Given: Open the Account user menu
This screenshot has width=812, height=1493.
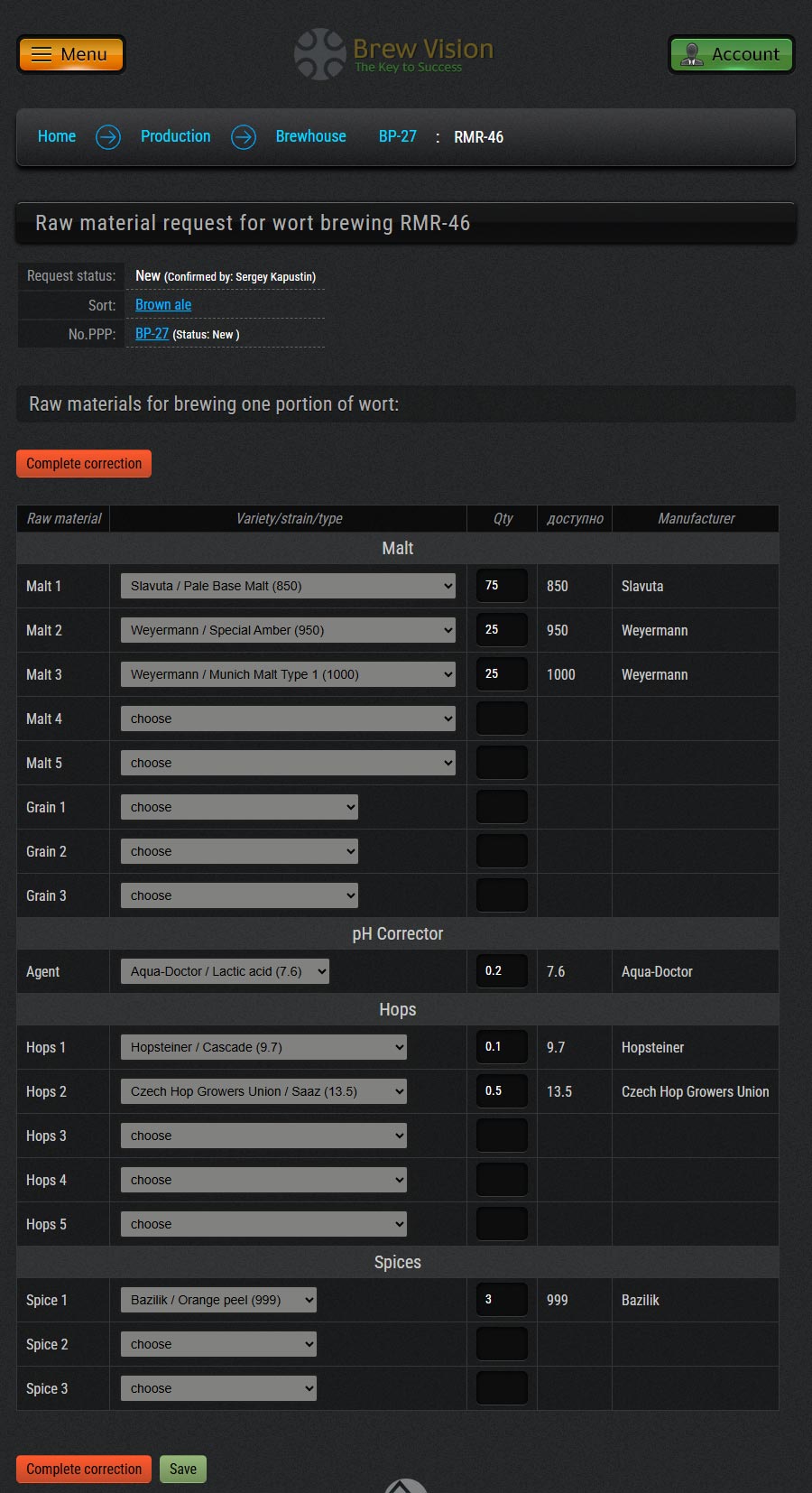Looking at the screenshot, I should click(731, 54).
